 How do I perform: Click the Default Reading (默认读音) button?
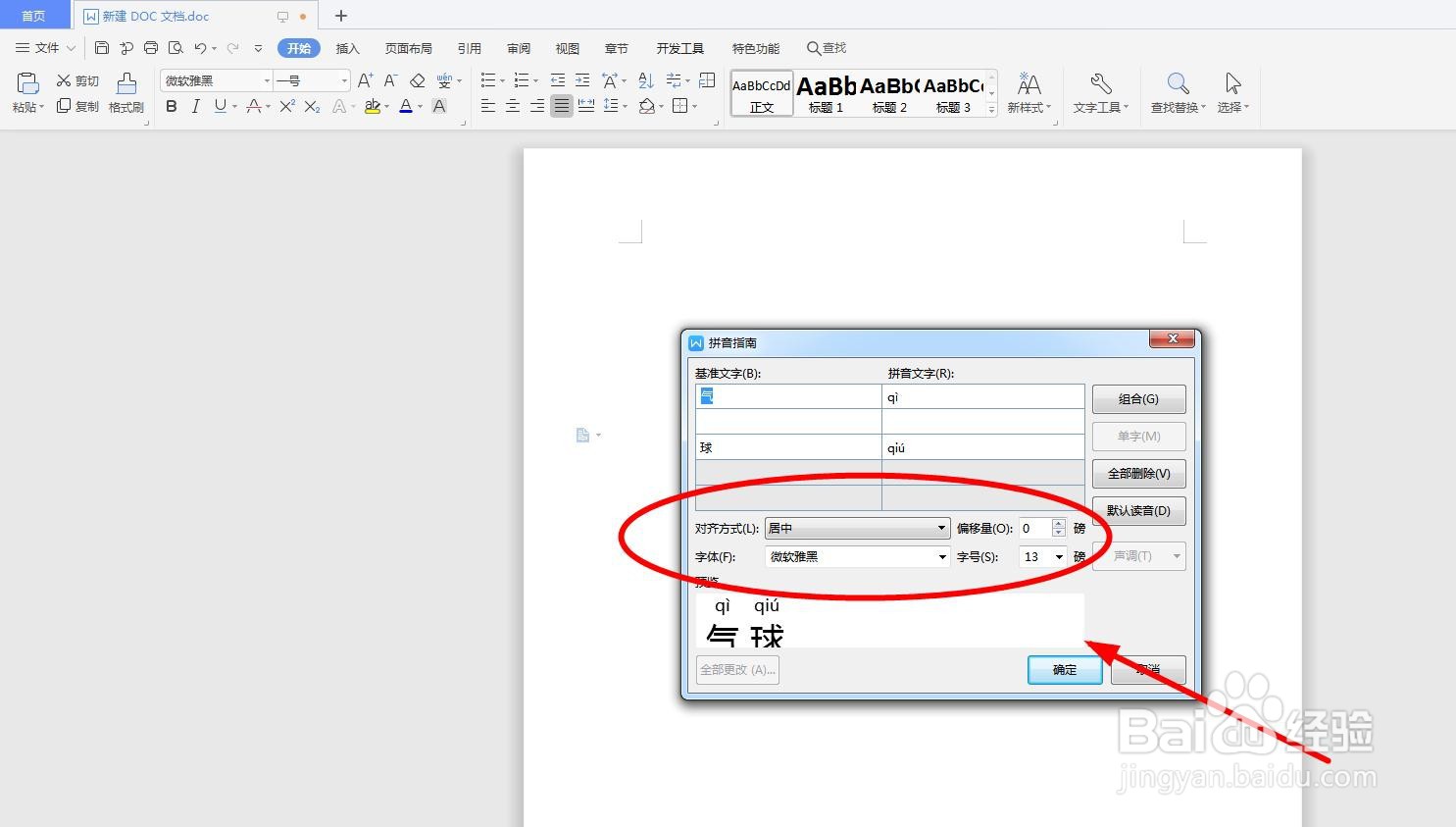pyautogui.click(x=1138, y=510)
